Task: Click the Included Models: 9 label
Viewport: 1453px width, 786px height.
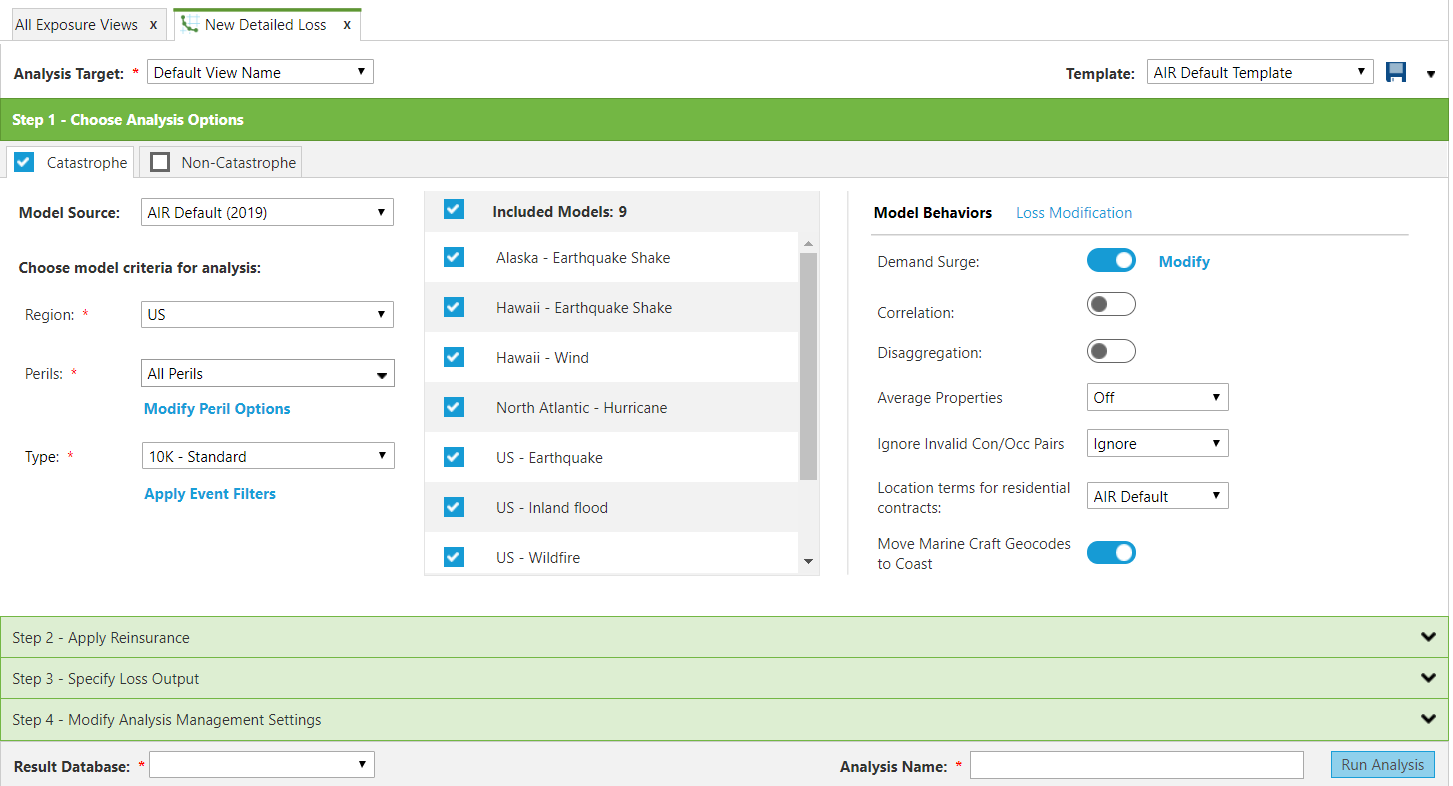Action: pyautogui.click(x=559, y=212)
